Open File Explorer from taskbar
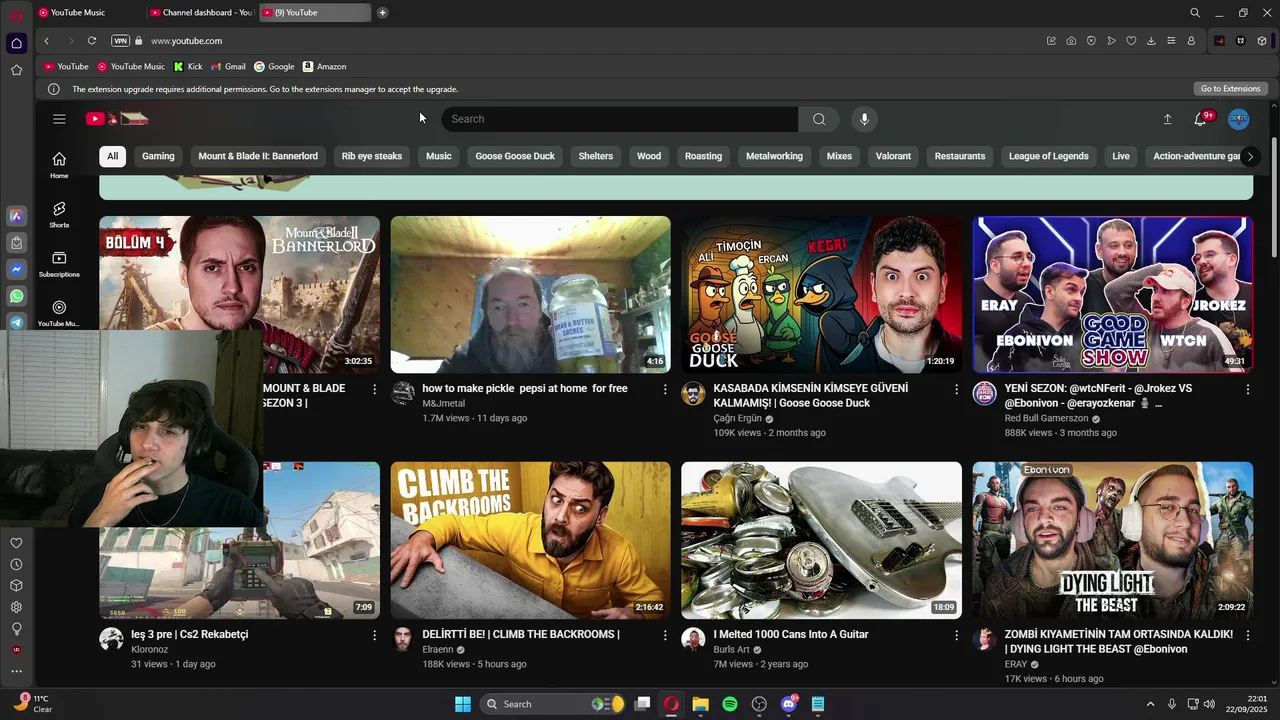Screen dimensions: 1280x720 coord(700,704)
